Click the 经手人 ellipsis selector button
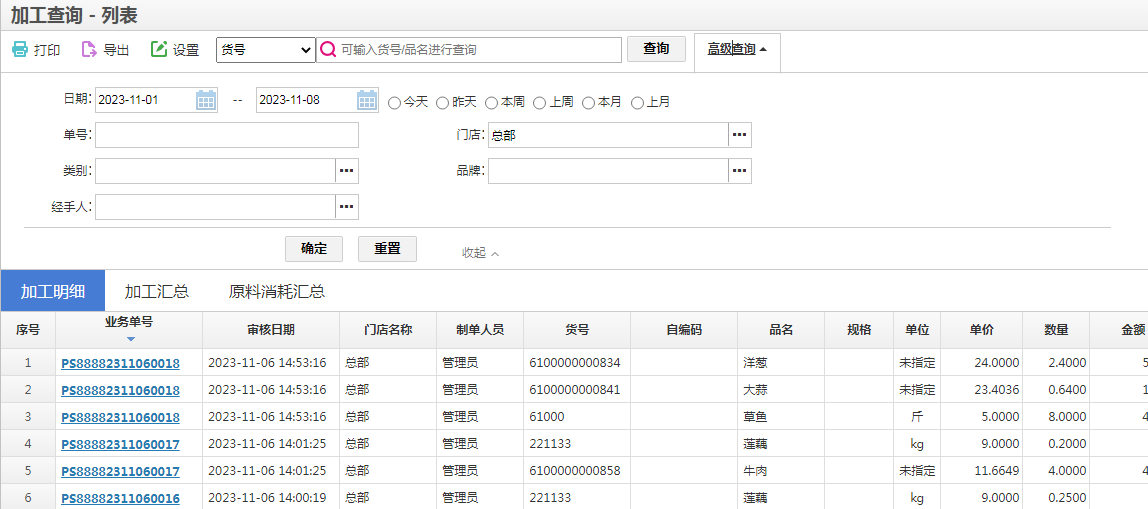Viewport: 1148px width, 509px height. pyautogui.click(x=347, y=207)
